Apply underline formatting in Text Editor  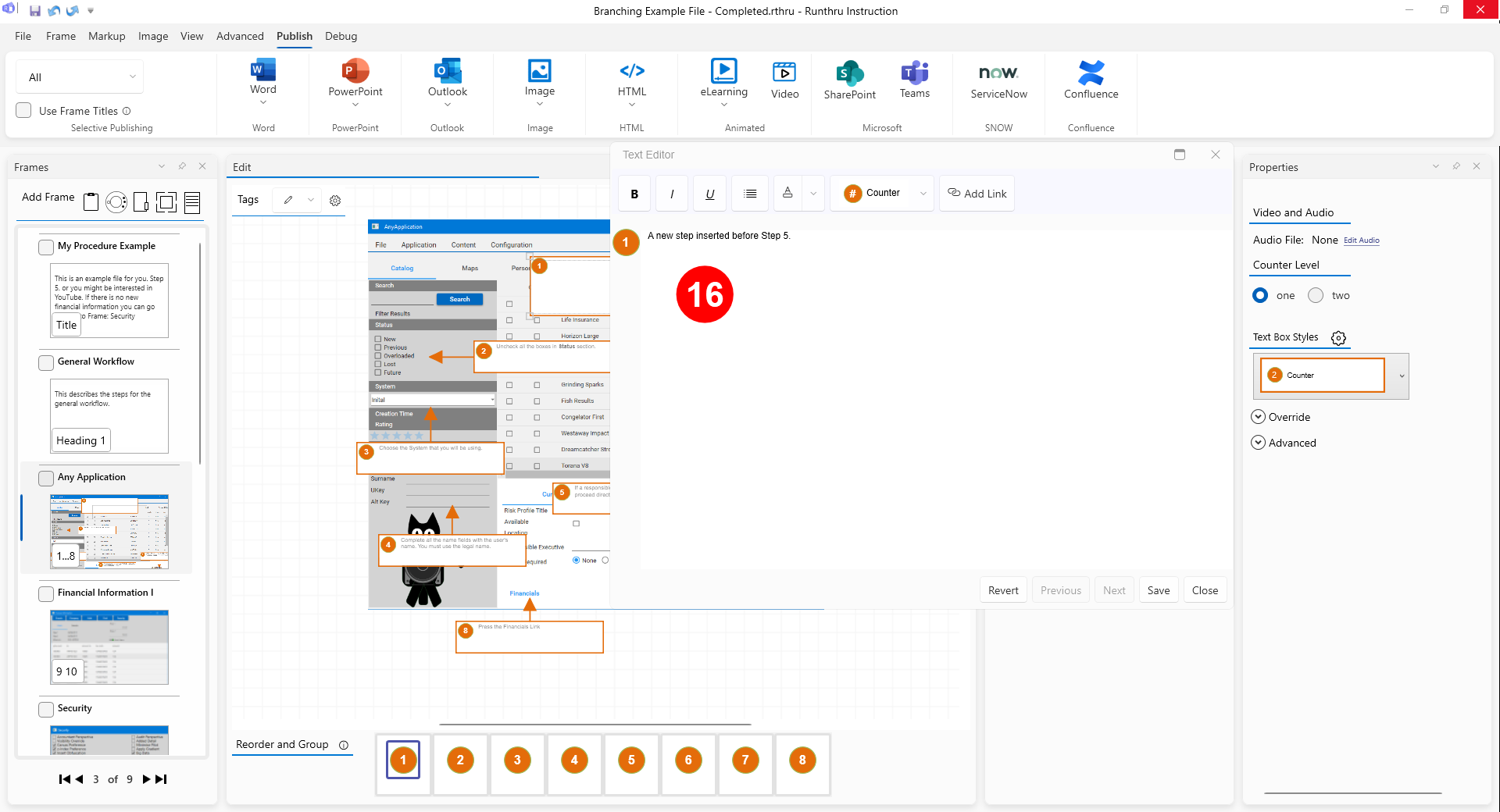pos(709,194)
